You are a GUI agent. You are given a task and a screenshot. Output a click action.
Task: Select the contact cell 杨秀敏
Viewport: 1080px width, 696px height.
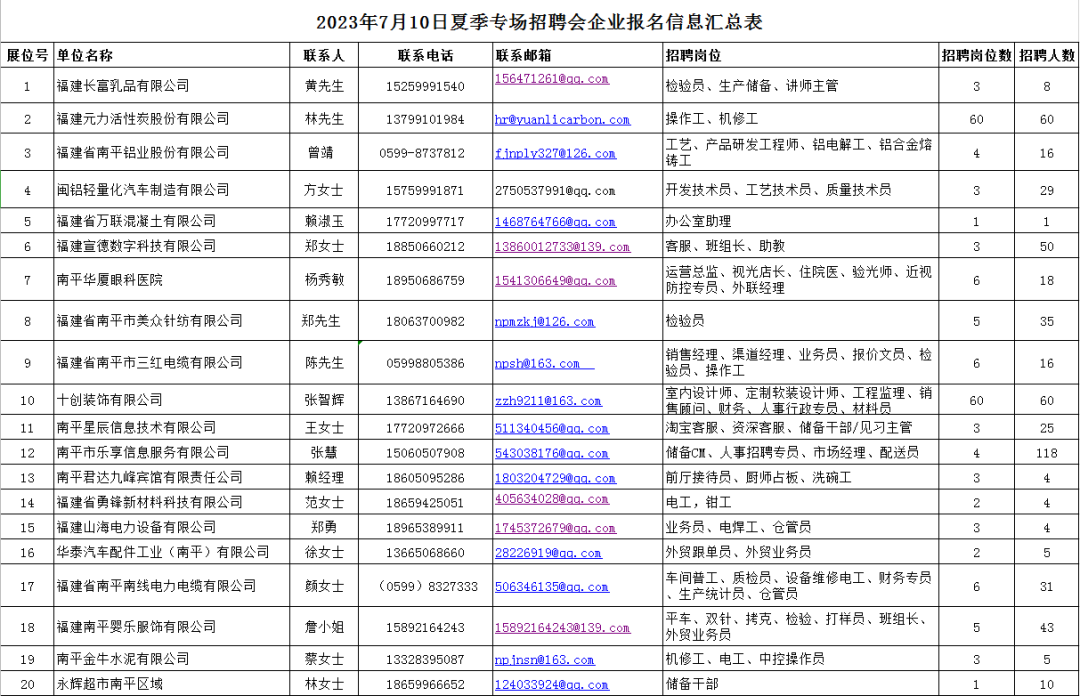tap(324, 280)
